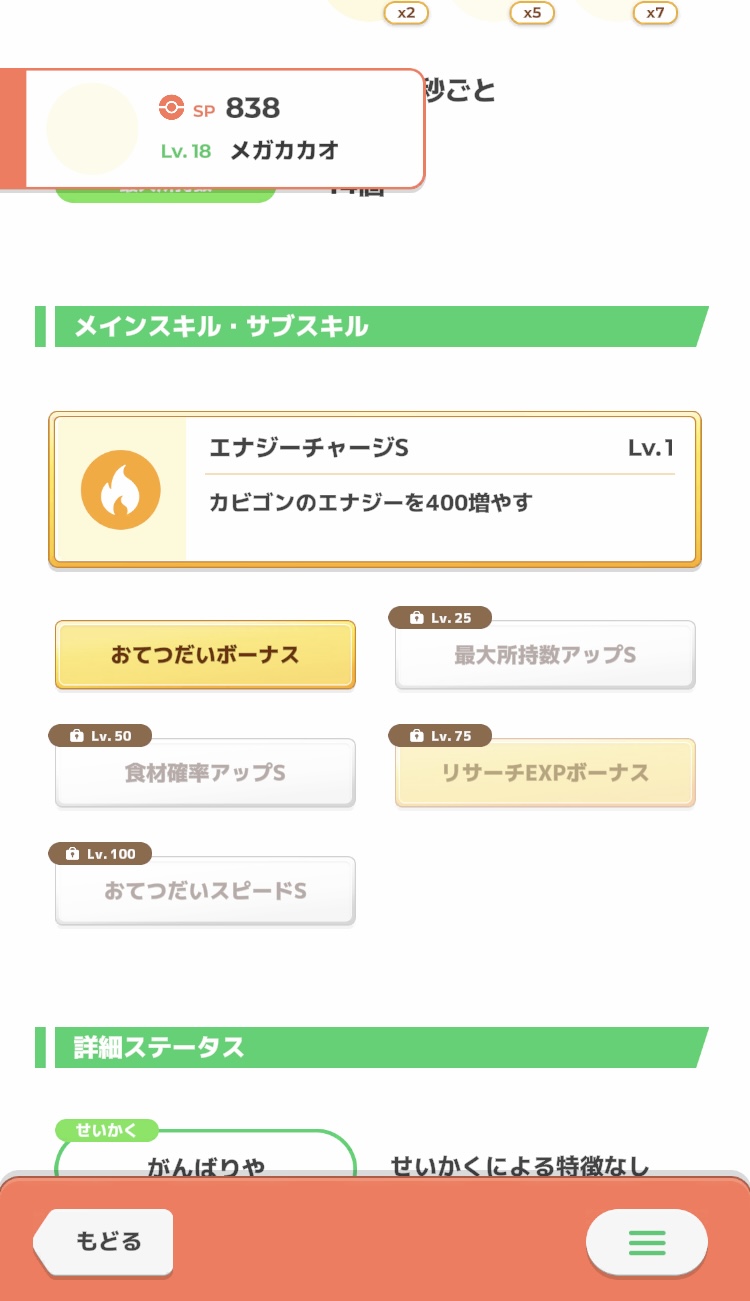Image resolution: width=750 pixels, height=1301 pixels.
Task: Tap the x5 quantity badge
Action: click(532, 13)
